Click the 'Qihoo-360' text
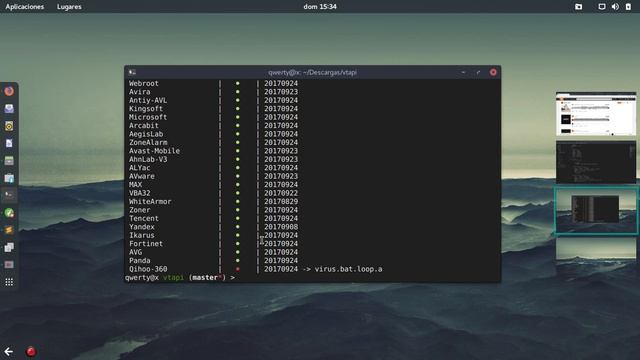640x360 pixels. (148, 269)
